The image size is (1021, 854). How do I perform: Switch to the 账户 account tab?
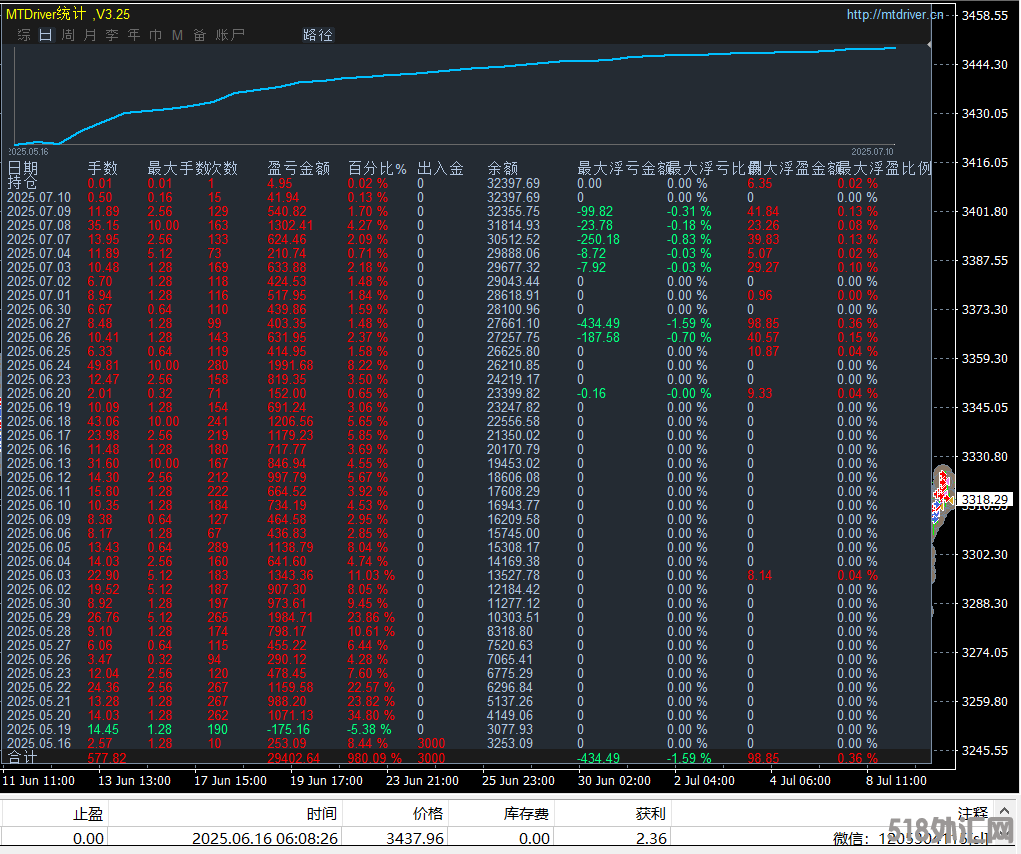(230, 34)
